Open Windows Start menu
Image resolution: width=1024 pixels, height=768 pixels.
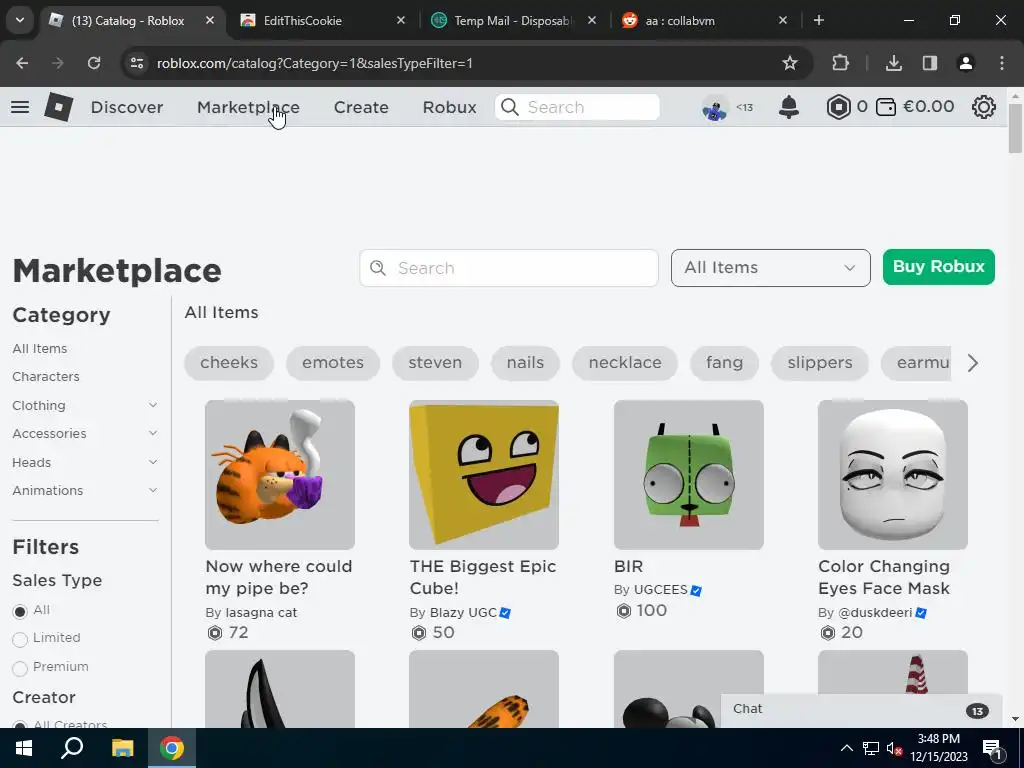click(x=24, y=748)
